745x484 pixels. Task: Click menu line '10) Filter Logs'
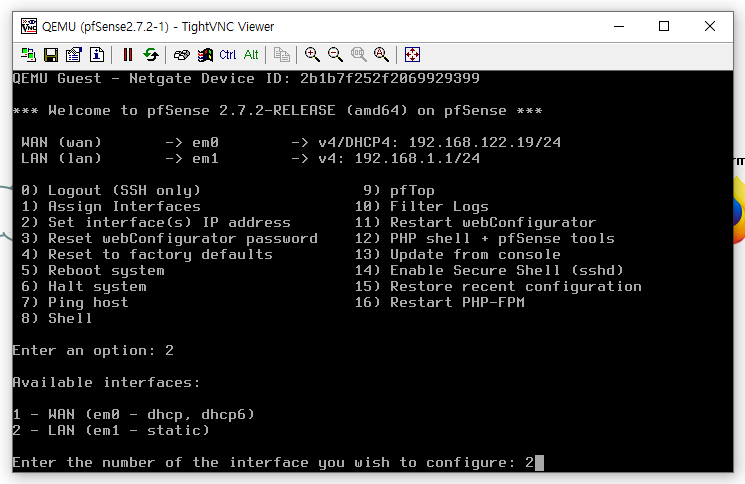421,207
